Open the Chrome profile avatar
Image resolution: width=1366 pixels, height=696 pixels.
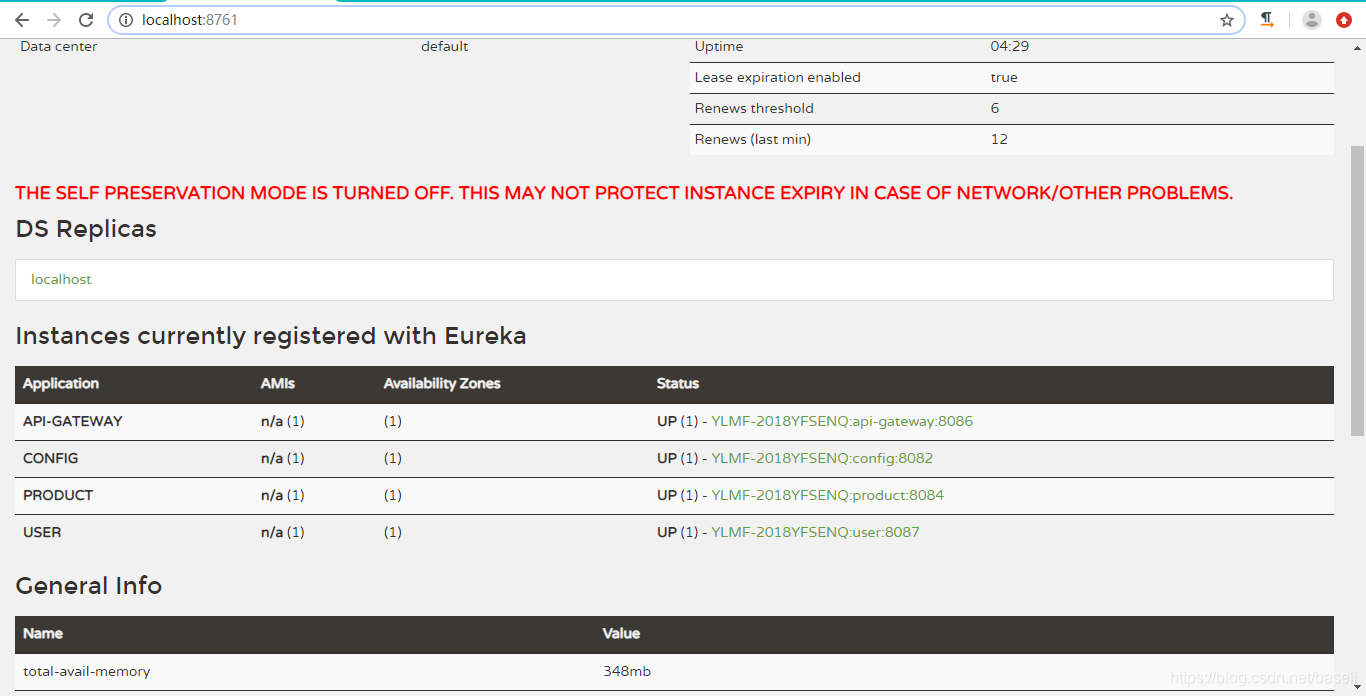(1312, 20)
